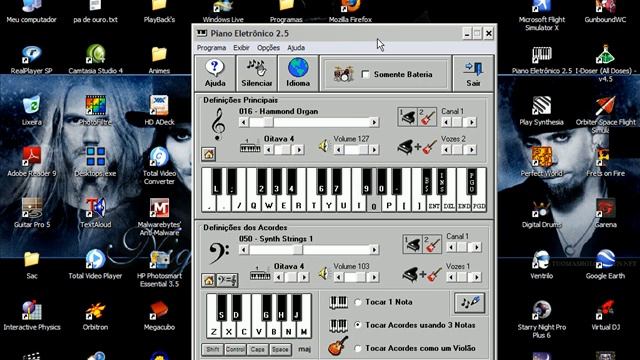Open the Ajuda help toolbar button
The height and width of the screenshot is (360, 640).
(215, 73)
